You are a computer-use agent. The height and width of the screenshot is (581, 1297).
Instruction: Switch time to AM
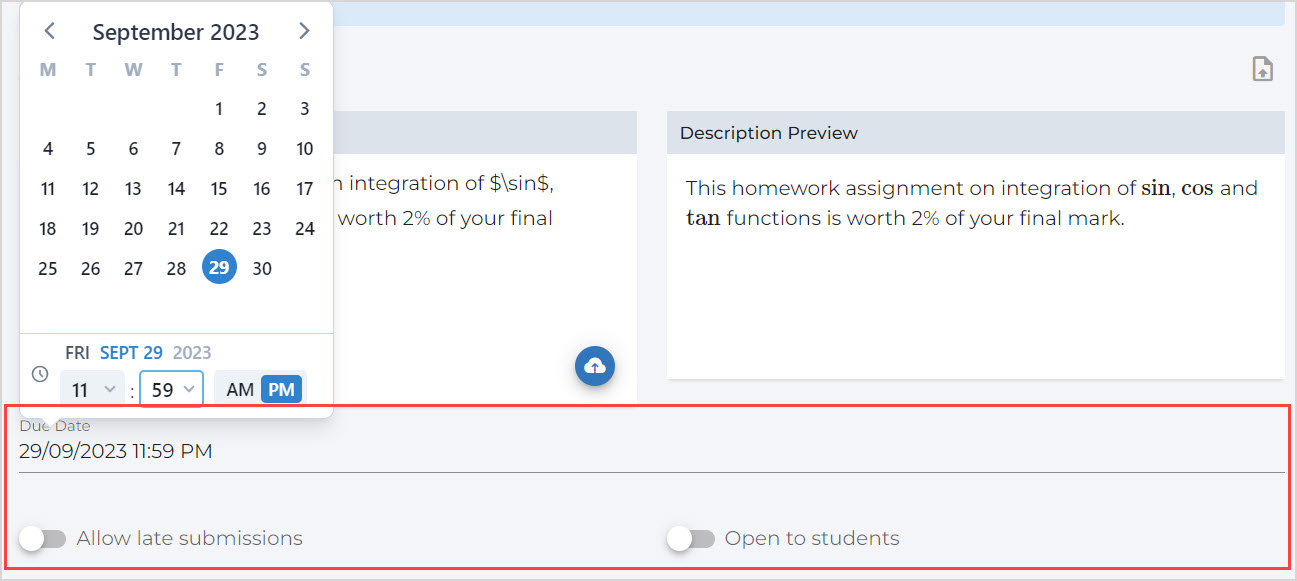(240, 390)
